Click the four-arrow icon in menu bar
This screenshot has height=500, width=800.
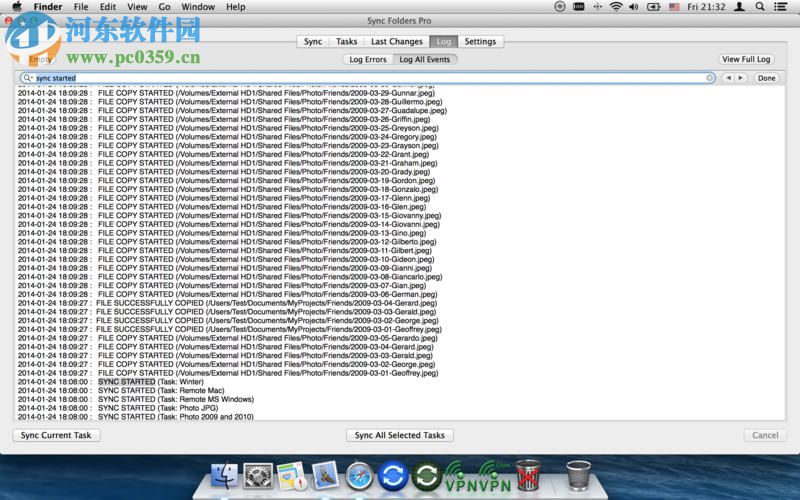pyautogui.click(x=597, y=7)
